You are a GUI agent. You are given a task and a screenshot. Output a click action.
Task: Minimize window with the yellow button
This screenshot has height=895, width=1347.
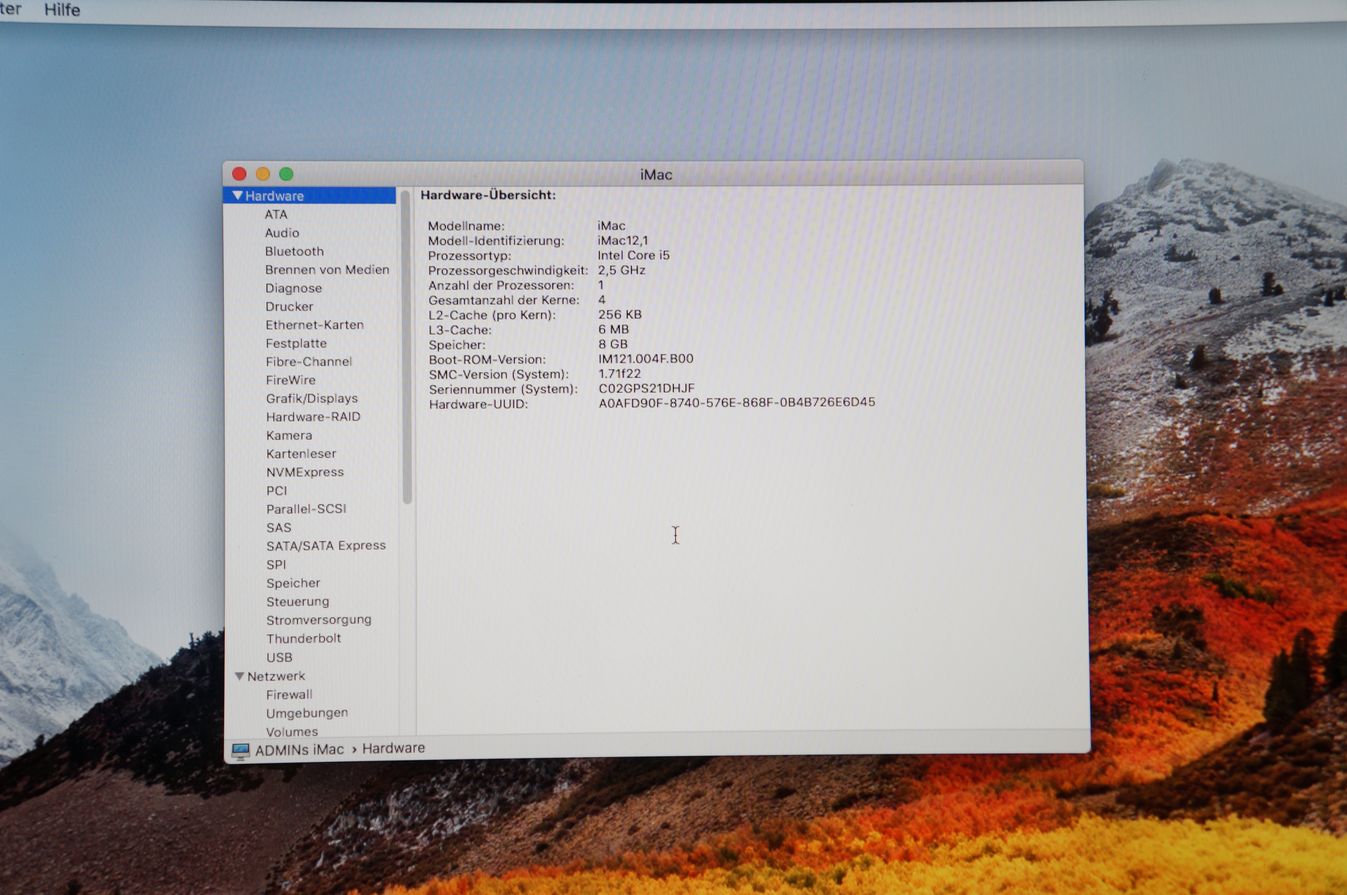263,174
